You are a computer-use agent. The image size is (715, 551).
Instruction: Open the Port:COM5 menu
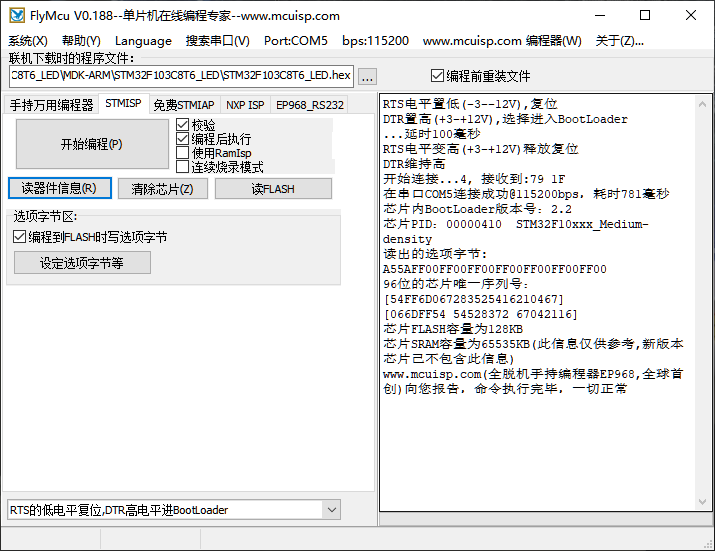[x=295, y=41]
